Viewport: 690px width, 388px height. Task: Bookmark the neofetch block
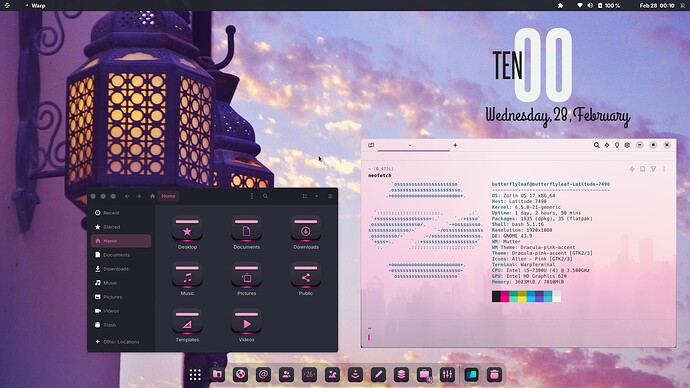(x=642, y=169)
